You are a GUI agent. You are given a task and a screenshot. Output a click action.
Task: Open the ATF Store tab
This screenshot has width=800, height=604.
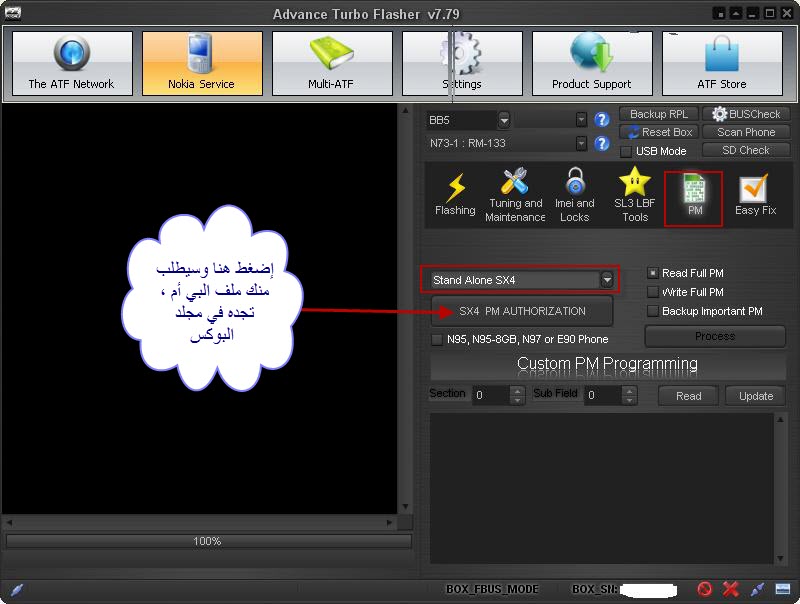pos(722,63)
